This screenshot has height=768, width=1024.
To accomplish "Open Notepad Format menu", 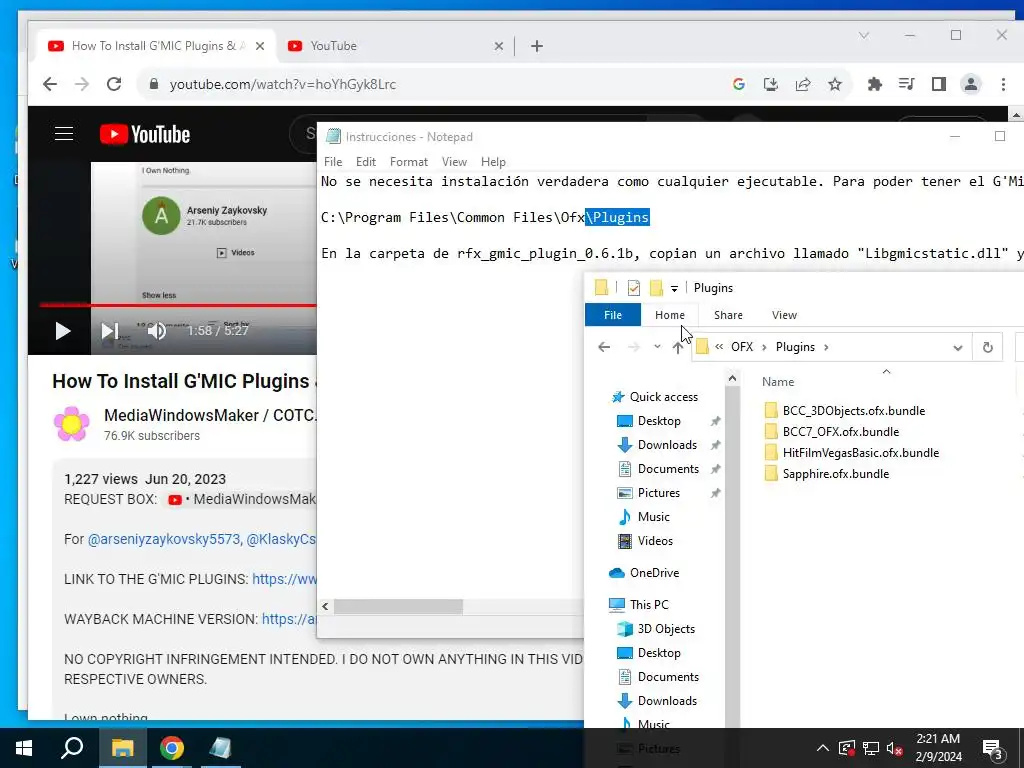I will click(409, 162).
